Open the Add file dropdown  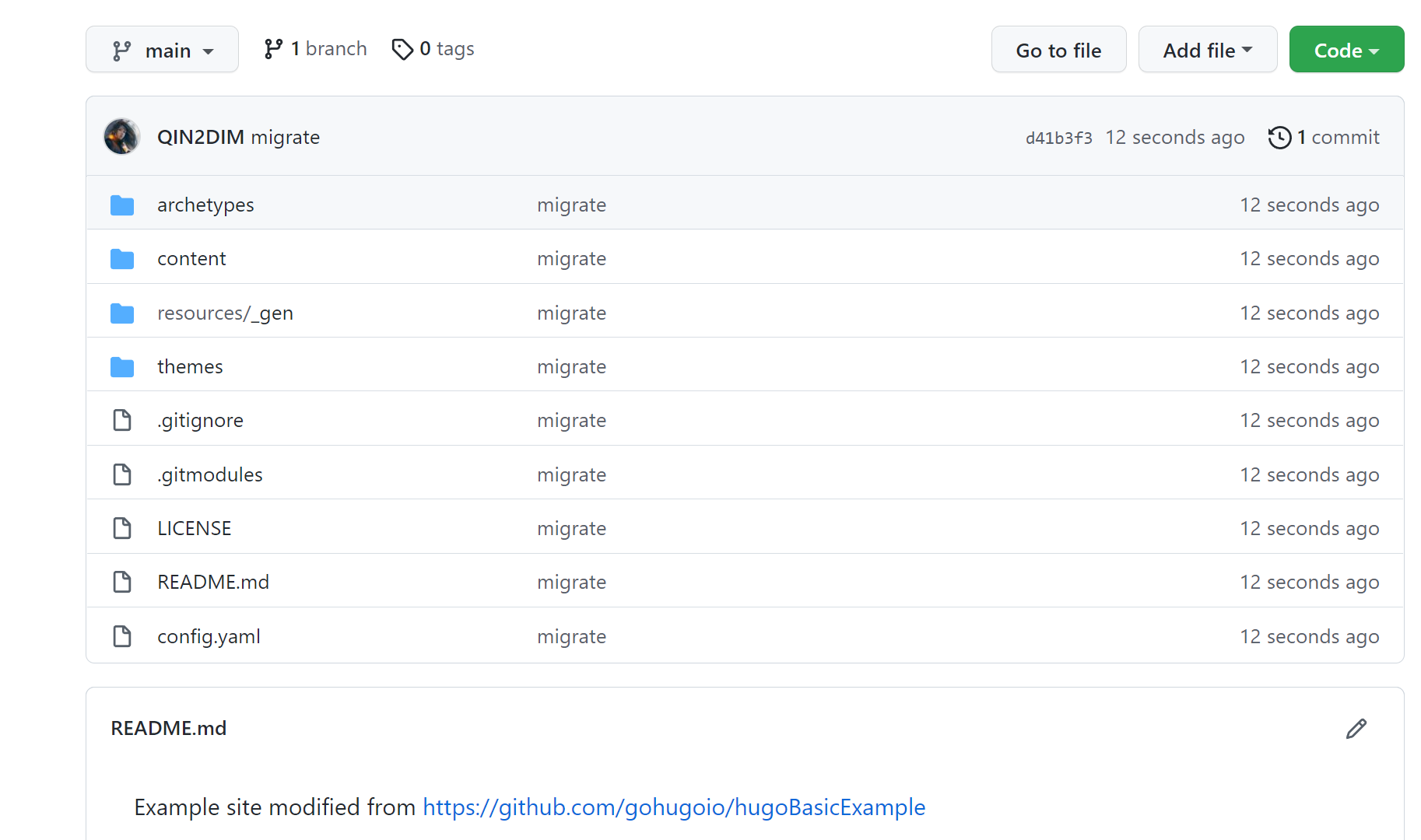coord(1207,49)
